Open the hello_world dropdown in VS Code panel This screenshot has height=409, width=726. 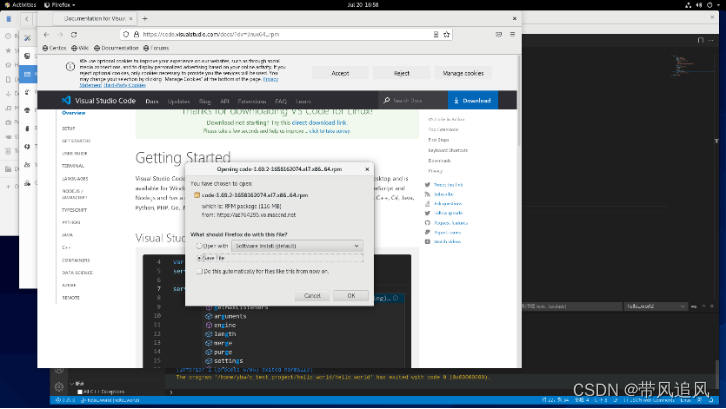[x=655, y=306]
